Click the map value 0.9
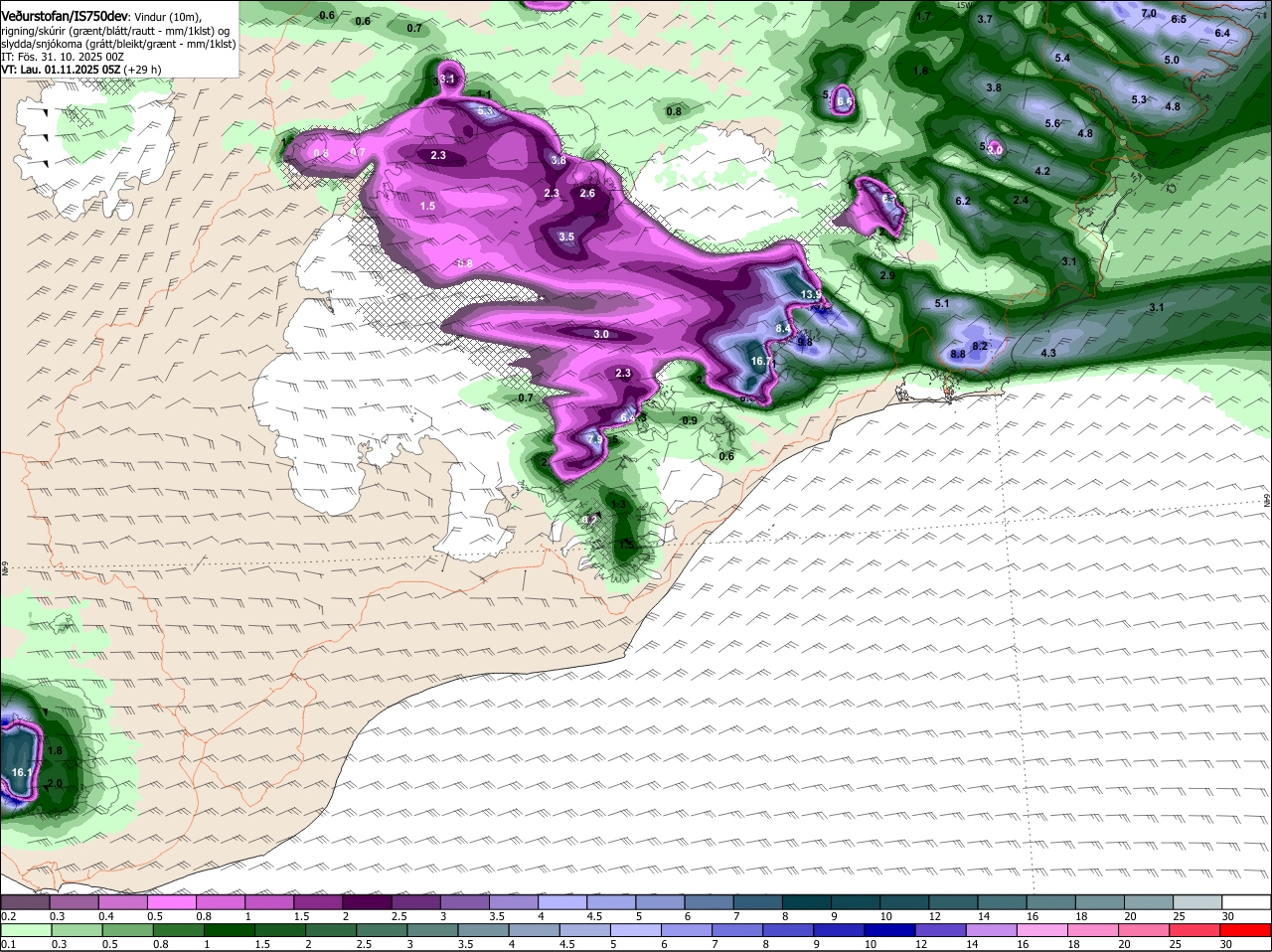 coord(689,420)
